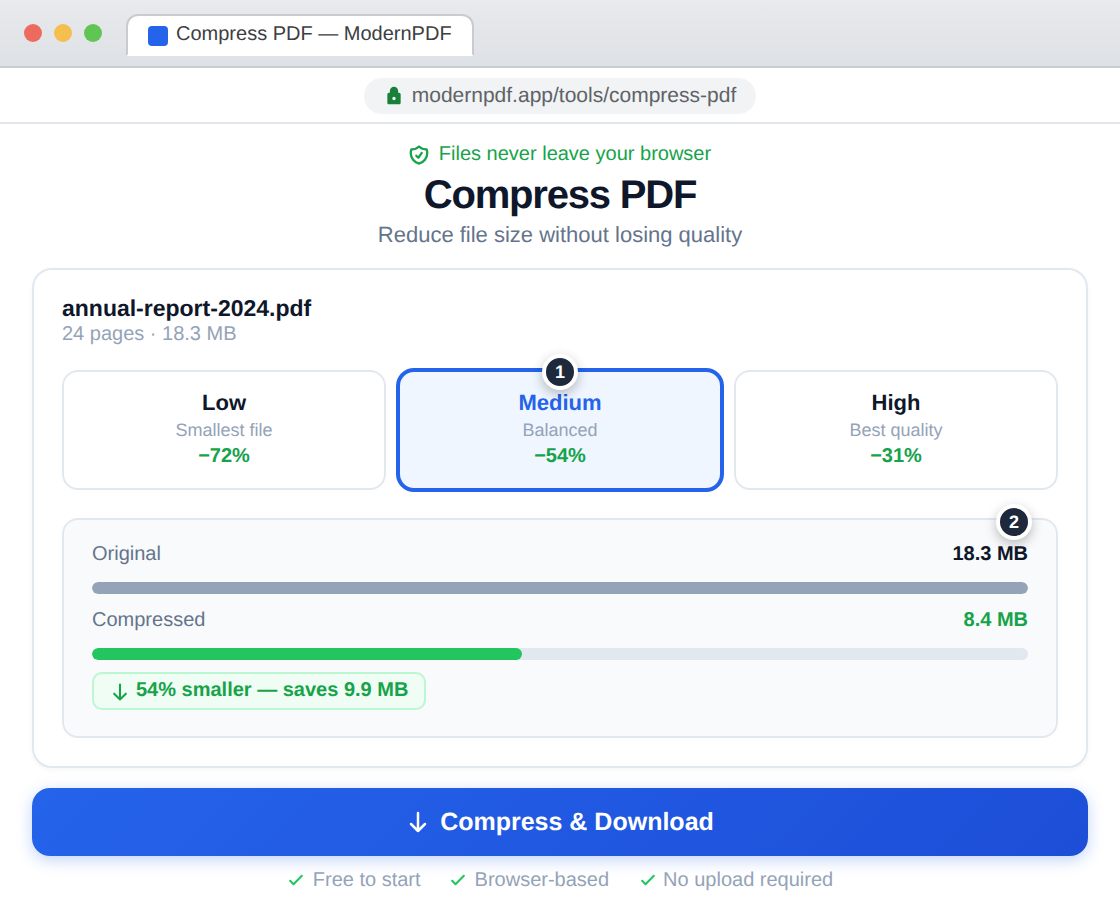The height and width of the screenshot is (906, 1120).
Task: Click the checkmark next to Free to start
Action: (x=295, y=880)
